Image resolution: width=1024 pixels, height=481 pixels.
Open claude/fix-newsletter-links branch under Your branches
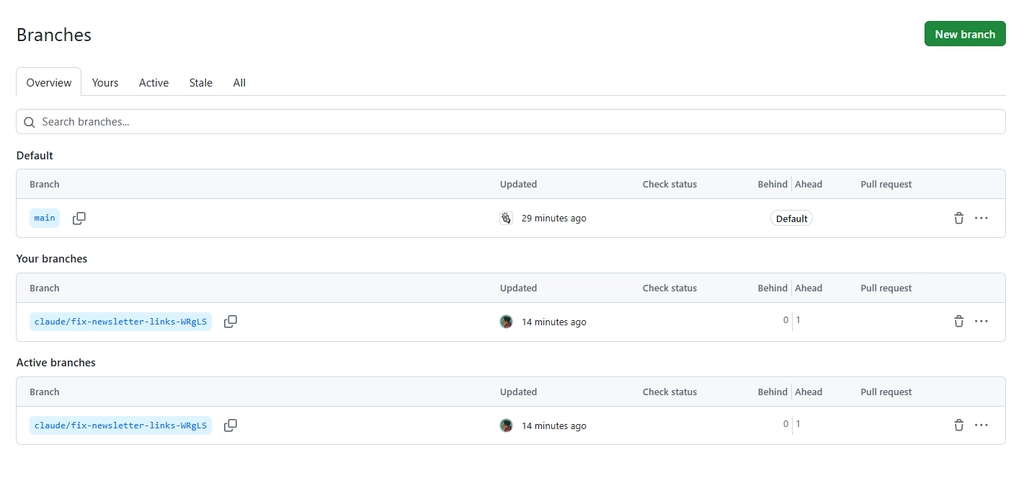120,321
